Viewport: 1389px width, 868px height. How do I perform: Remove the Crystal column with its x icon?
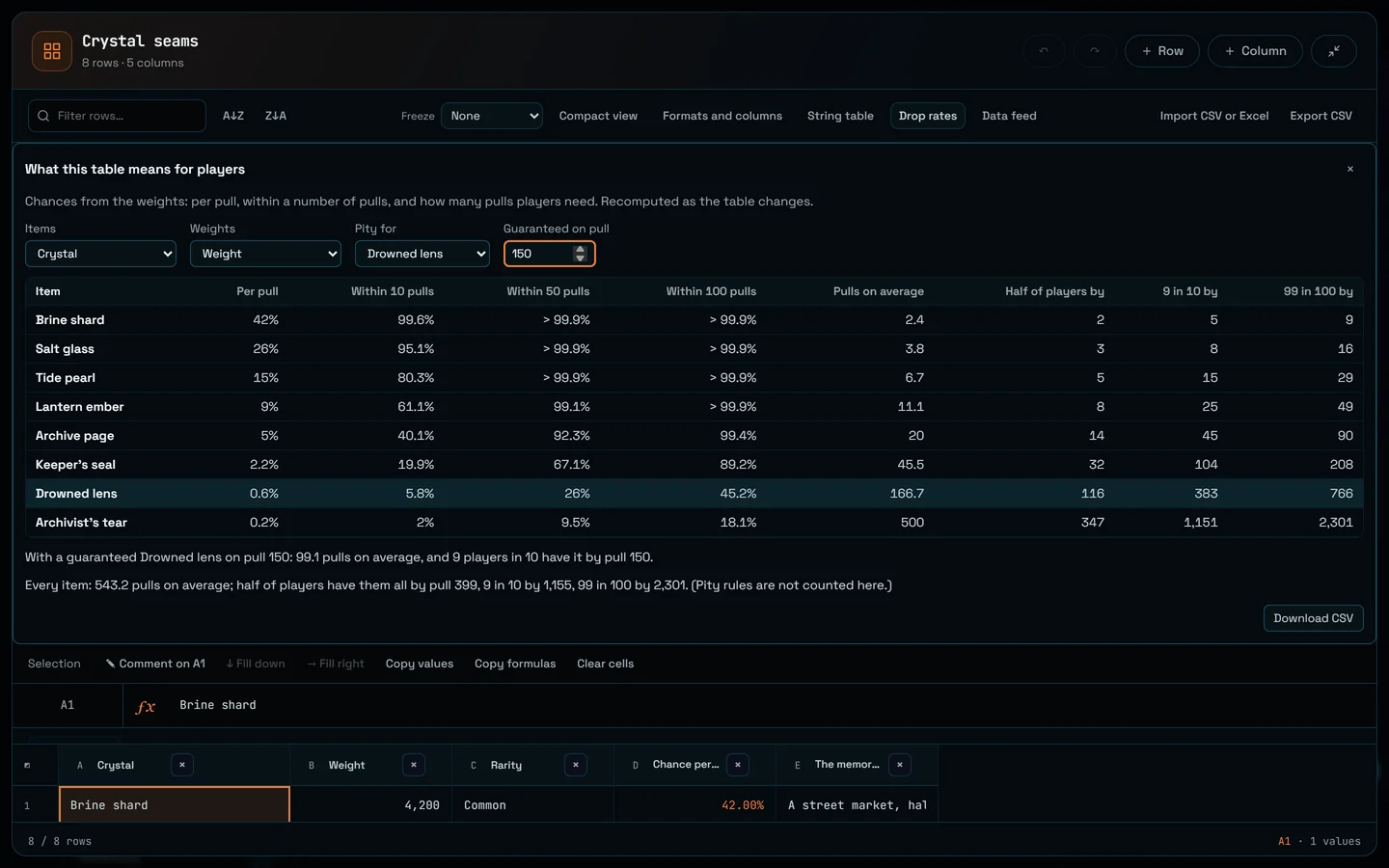point(182,765)
